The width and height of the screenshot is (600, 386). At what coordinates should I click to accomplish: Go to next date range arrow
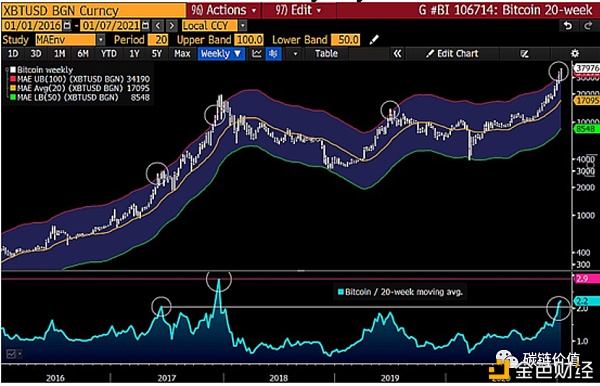click(172, 26)
